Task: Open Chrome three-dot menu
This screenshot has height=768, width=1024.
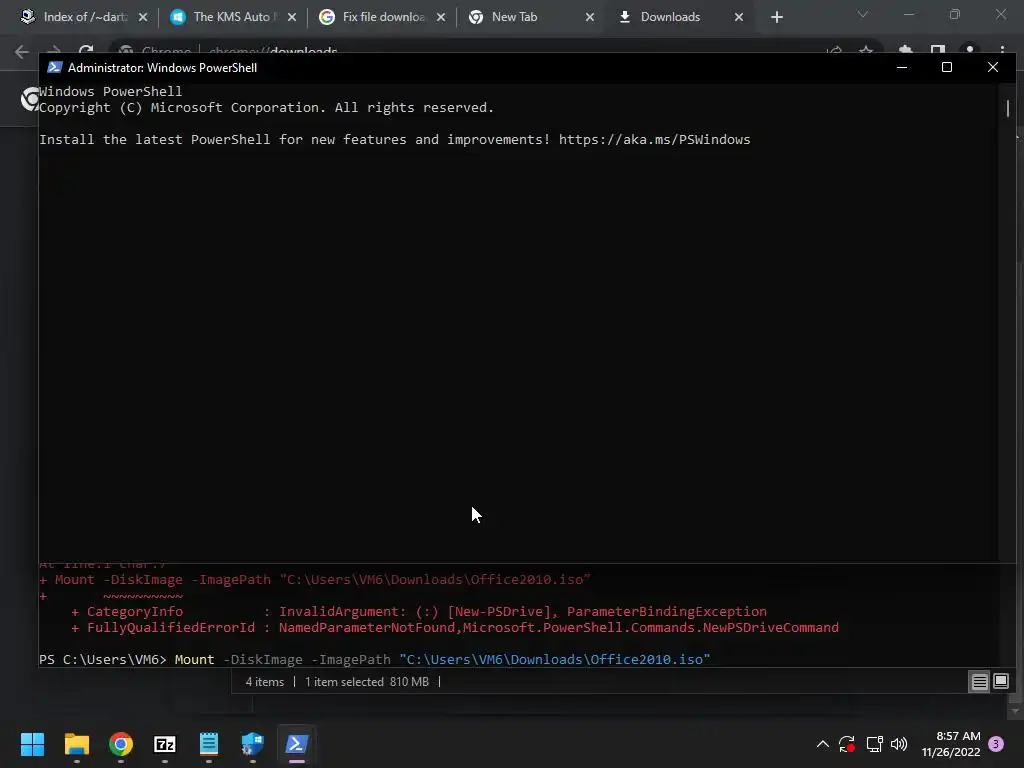Action: [x=1002, y=51]
